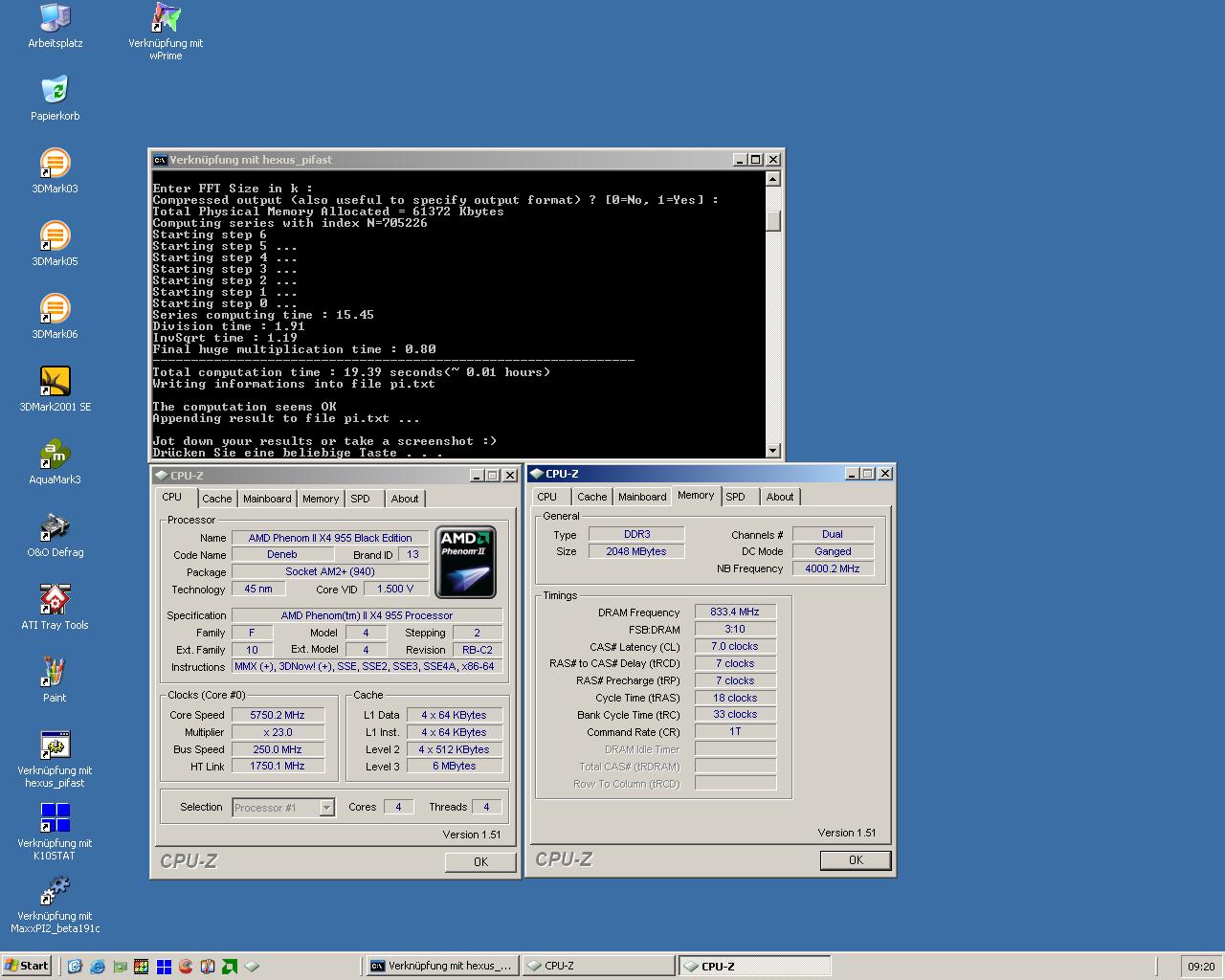Switch to hexus_pifast taskbar window button
Screen dimensions: 1225x980
tap(442, 967)
